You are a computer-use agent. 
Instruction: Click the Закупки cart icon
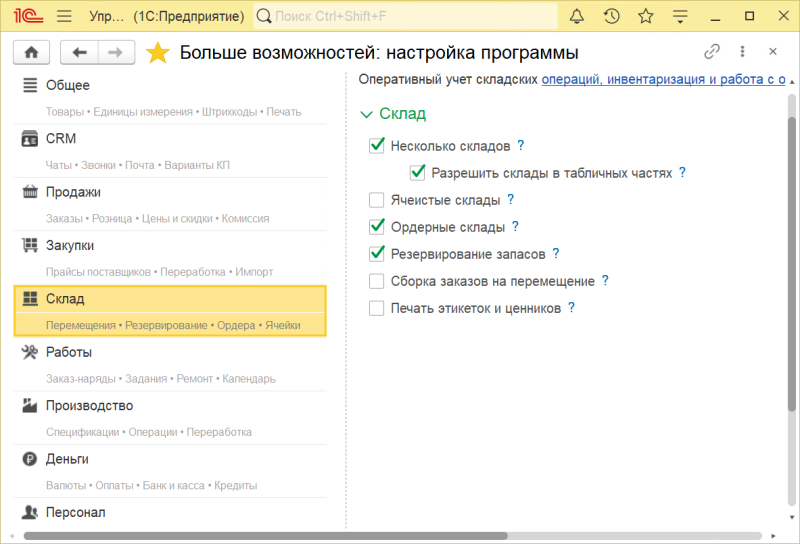[x=30, y=245]
